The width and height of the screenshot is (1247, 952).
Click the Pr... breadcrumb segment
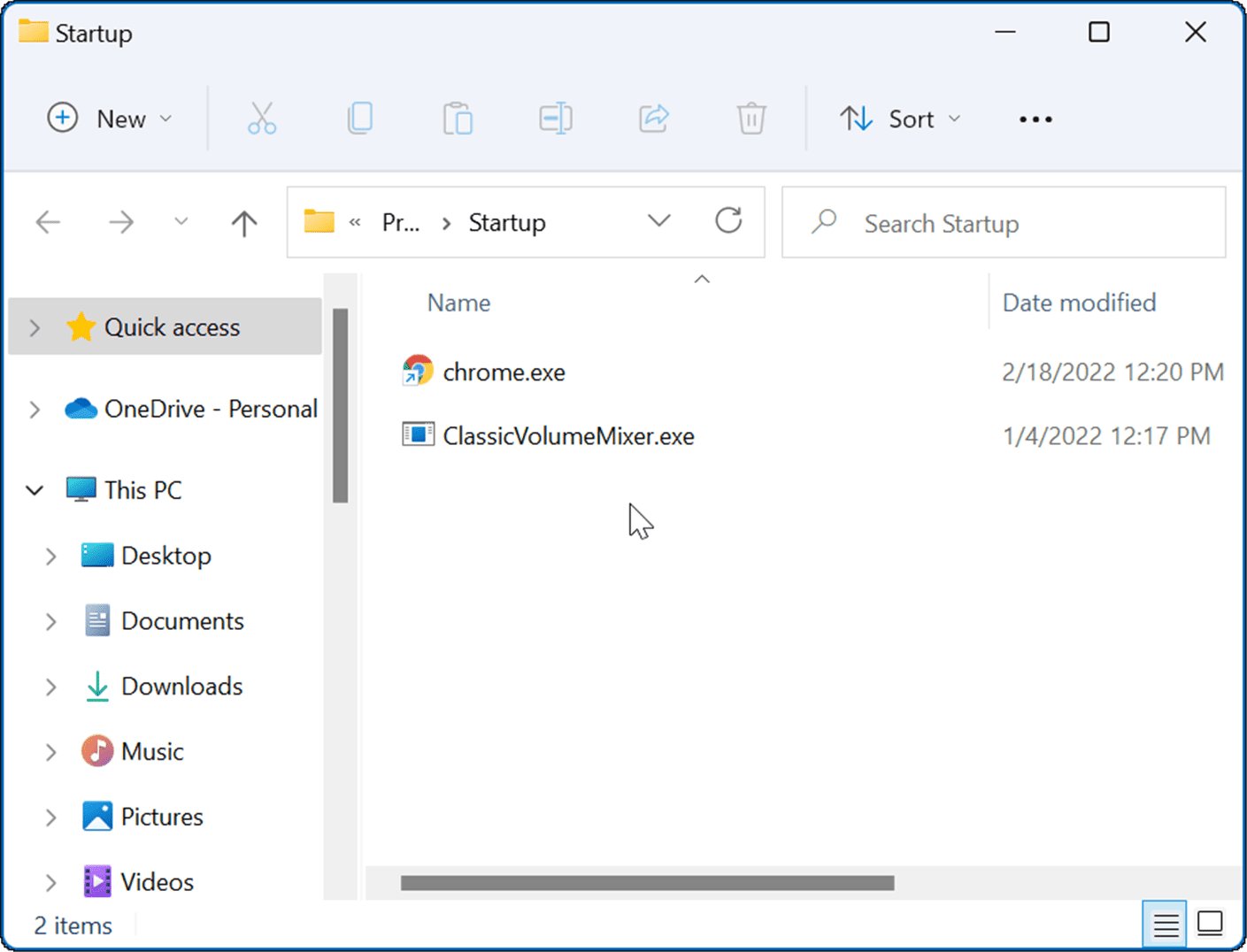point(400,222)
